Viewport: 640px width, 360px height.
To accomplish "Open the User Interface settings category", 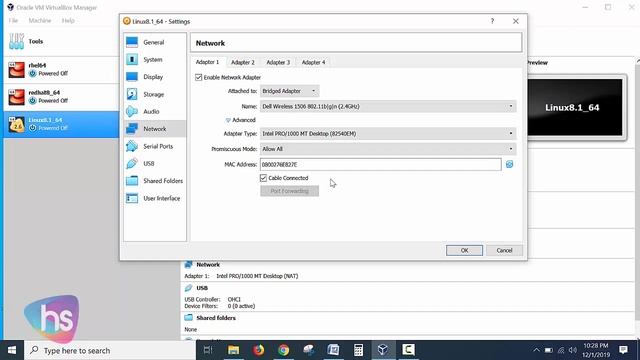I will pos(155,198).
